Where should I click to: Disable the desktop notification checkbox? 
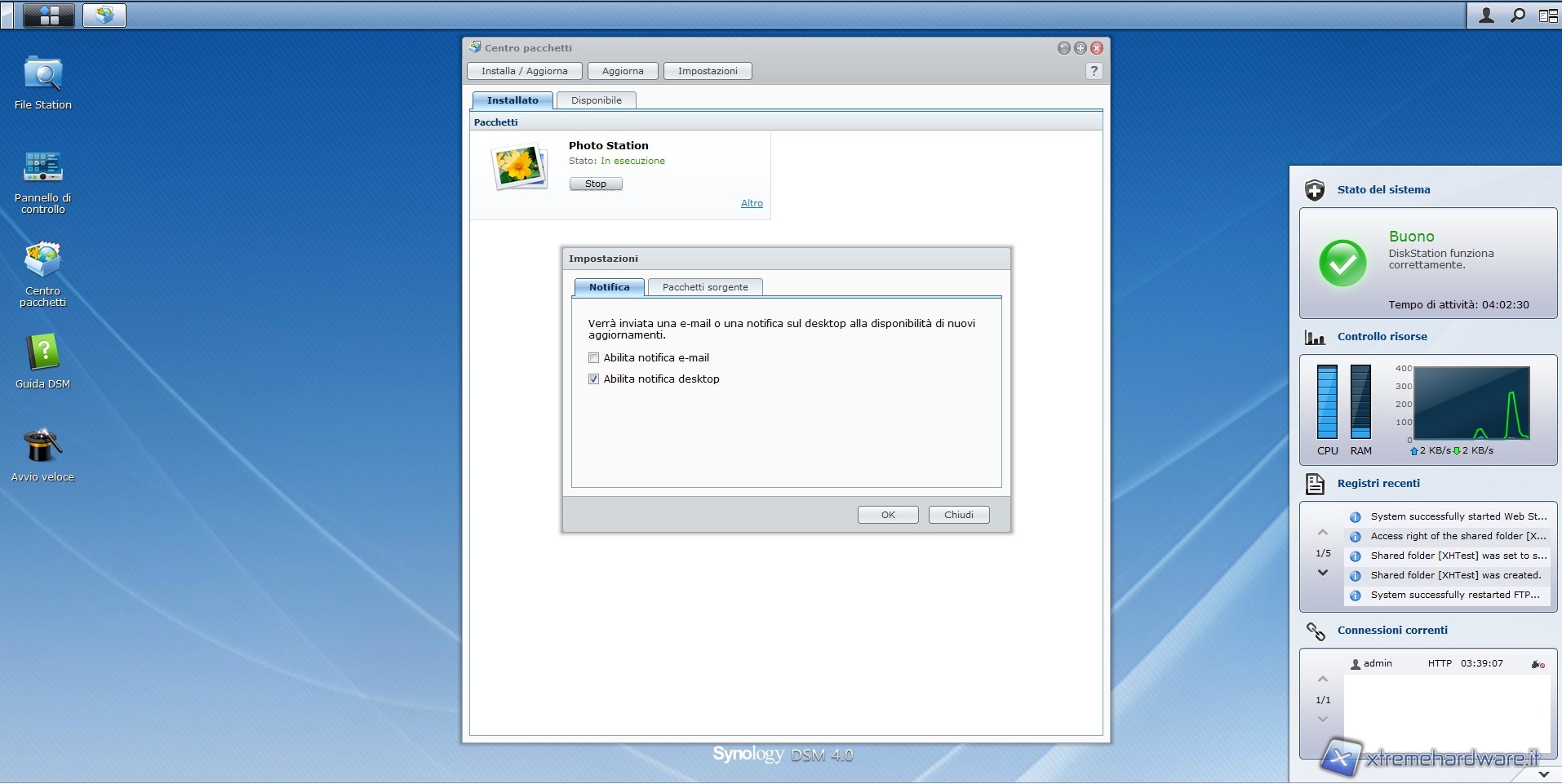pyautogui.click(x=593, y=379)
